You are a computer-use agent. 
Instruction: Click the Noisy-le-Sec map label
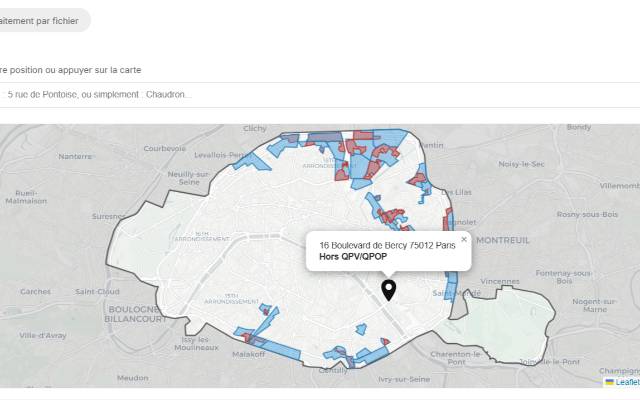(520, 164)
